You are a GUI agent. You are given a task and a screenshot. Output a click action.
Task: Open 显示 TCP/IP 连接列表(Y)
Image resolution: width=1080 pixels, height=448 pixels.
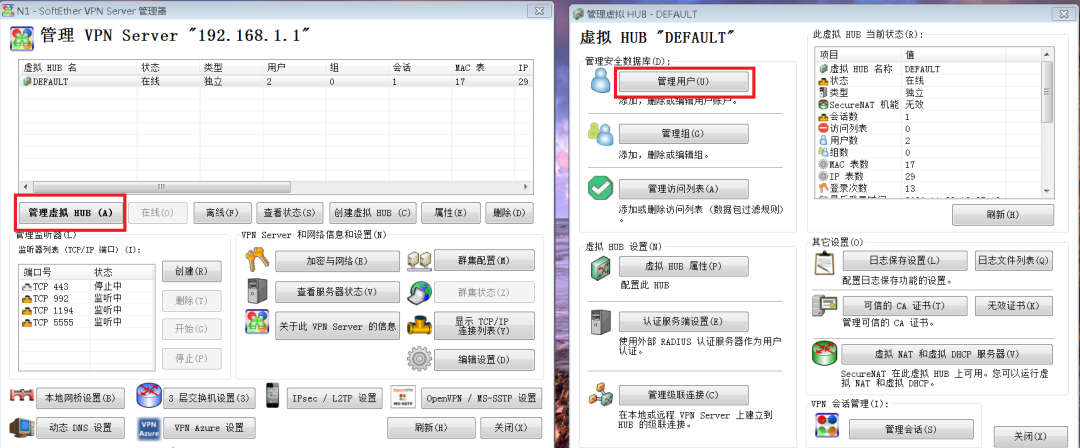click(484, 326)
